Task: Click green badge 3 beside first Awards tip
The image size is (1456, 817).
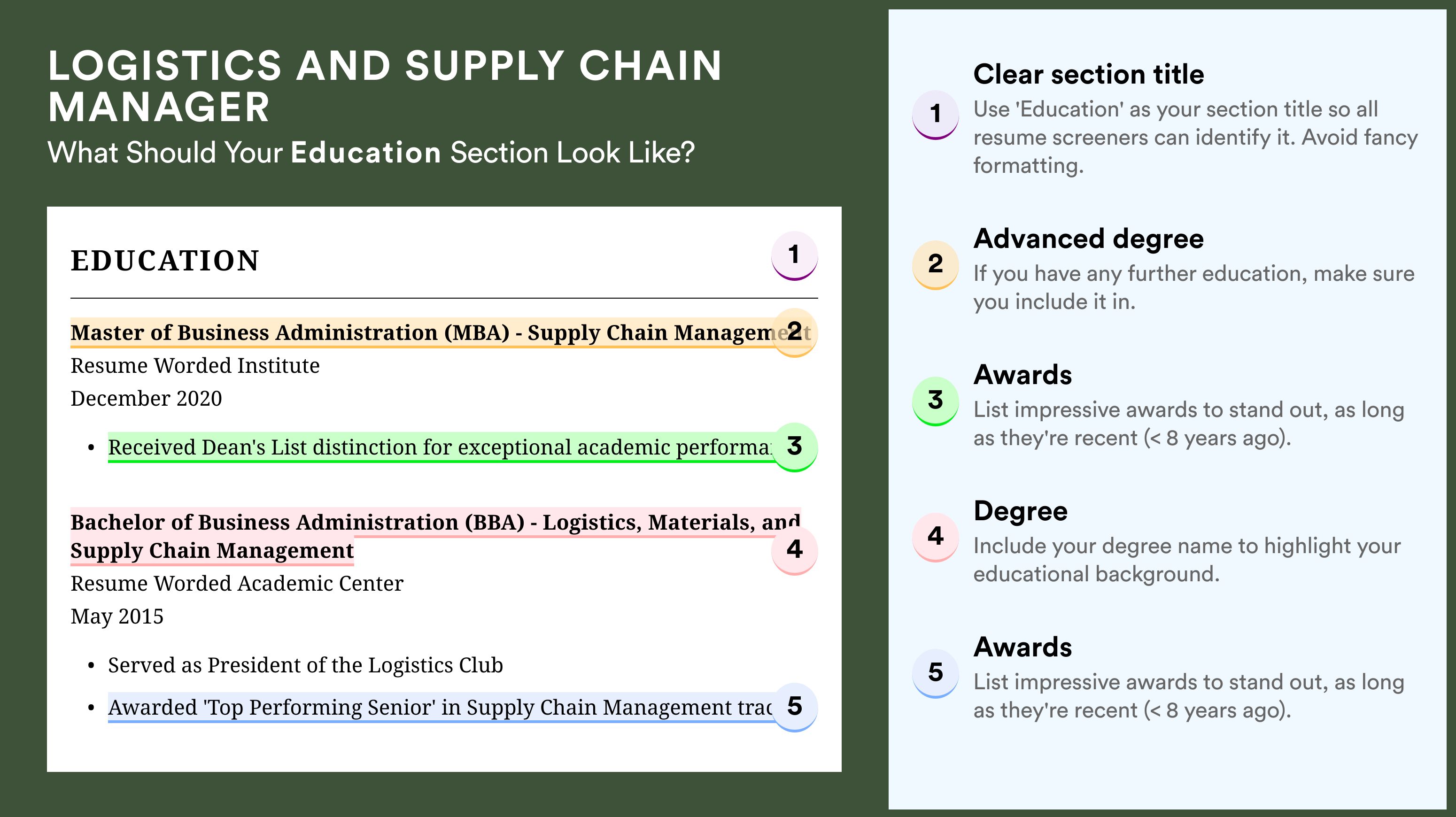Action: pos(936,401)
